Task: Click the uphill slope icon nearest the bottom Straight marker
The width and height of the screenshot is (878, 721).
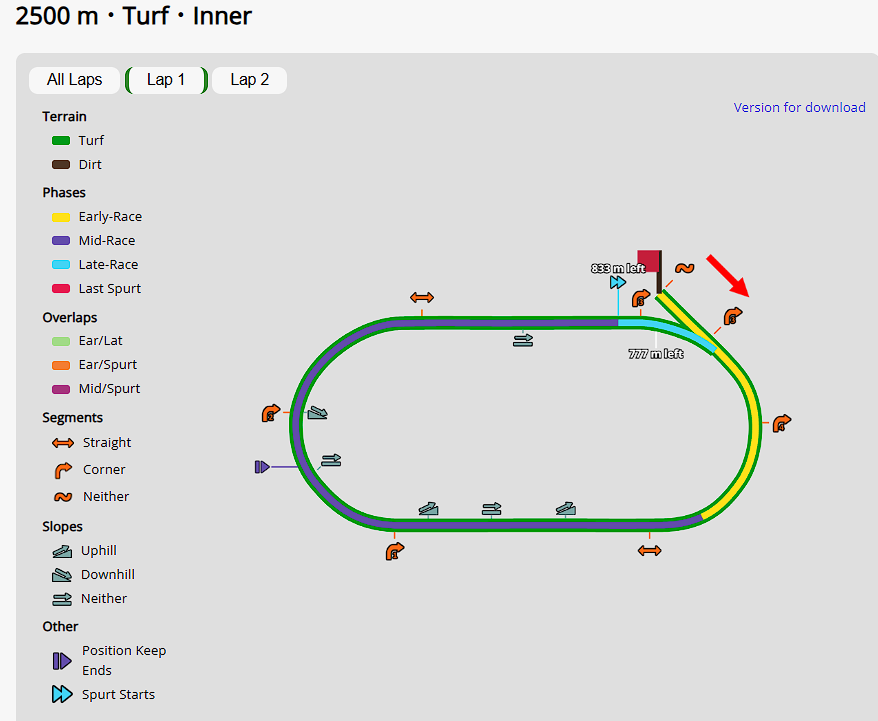Action: (x=566, y=508)
